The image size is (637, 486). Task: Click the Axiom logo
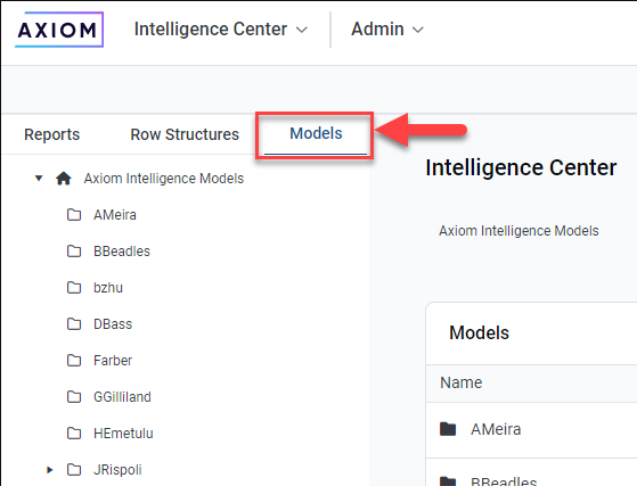(59, 29)
